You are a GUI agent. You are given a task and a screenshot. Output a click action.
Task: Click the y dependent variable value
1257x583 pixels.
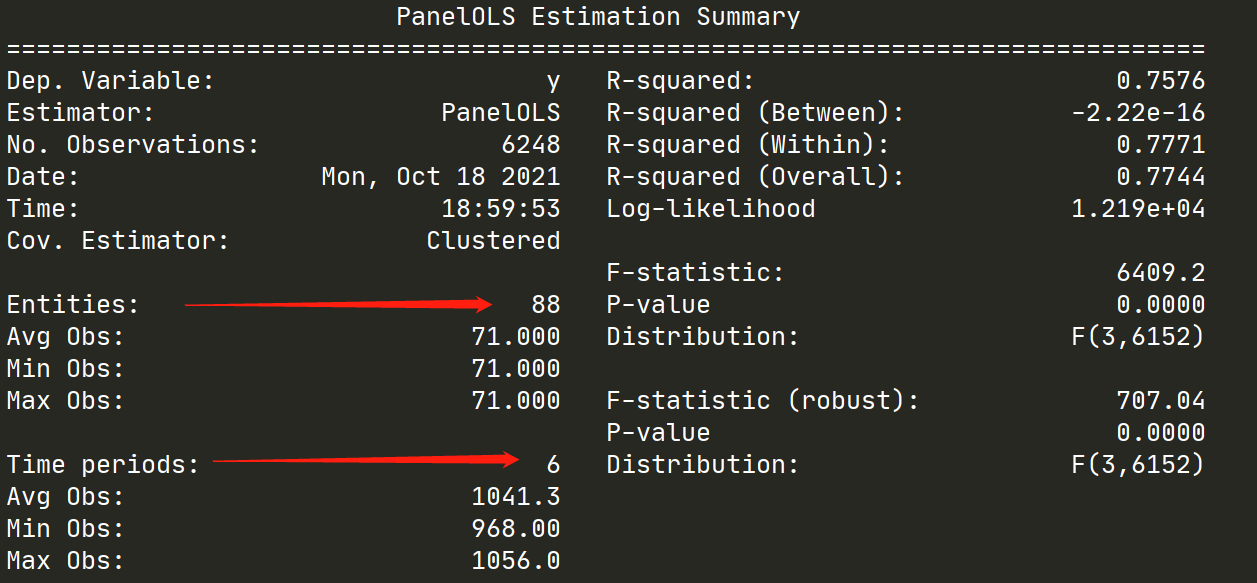(x=553, y=80)
